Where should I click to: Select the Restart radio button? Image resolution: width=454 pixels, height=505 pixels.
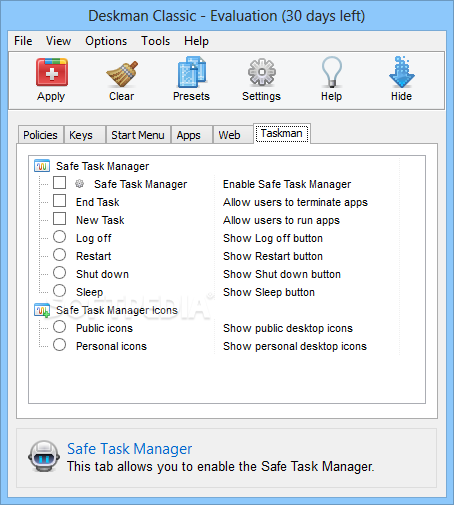[59, 255]
